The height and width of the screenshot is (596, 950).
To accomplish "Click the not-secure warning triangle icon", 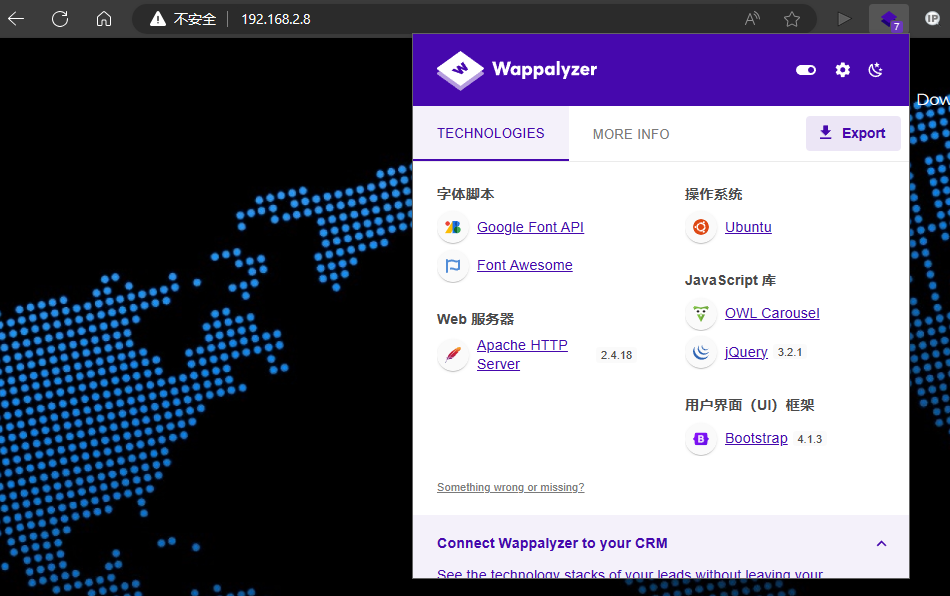I will tap(158, 19).
